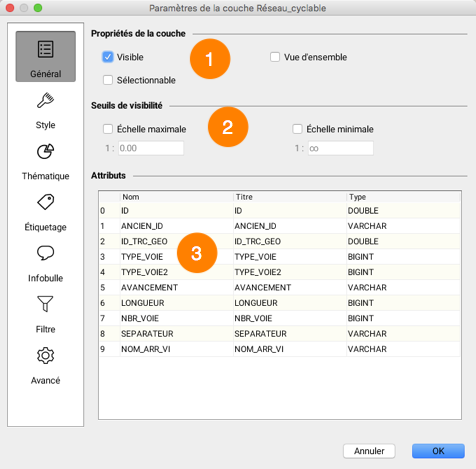Click the green zoom window button

pos(38,8)
